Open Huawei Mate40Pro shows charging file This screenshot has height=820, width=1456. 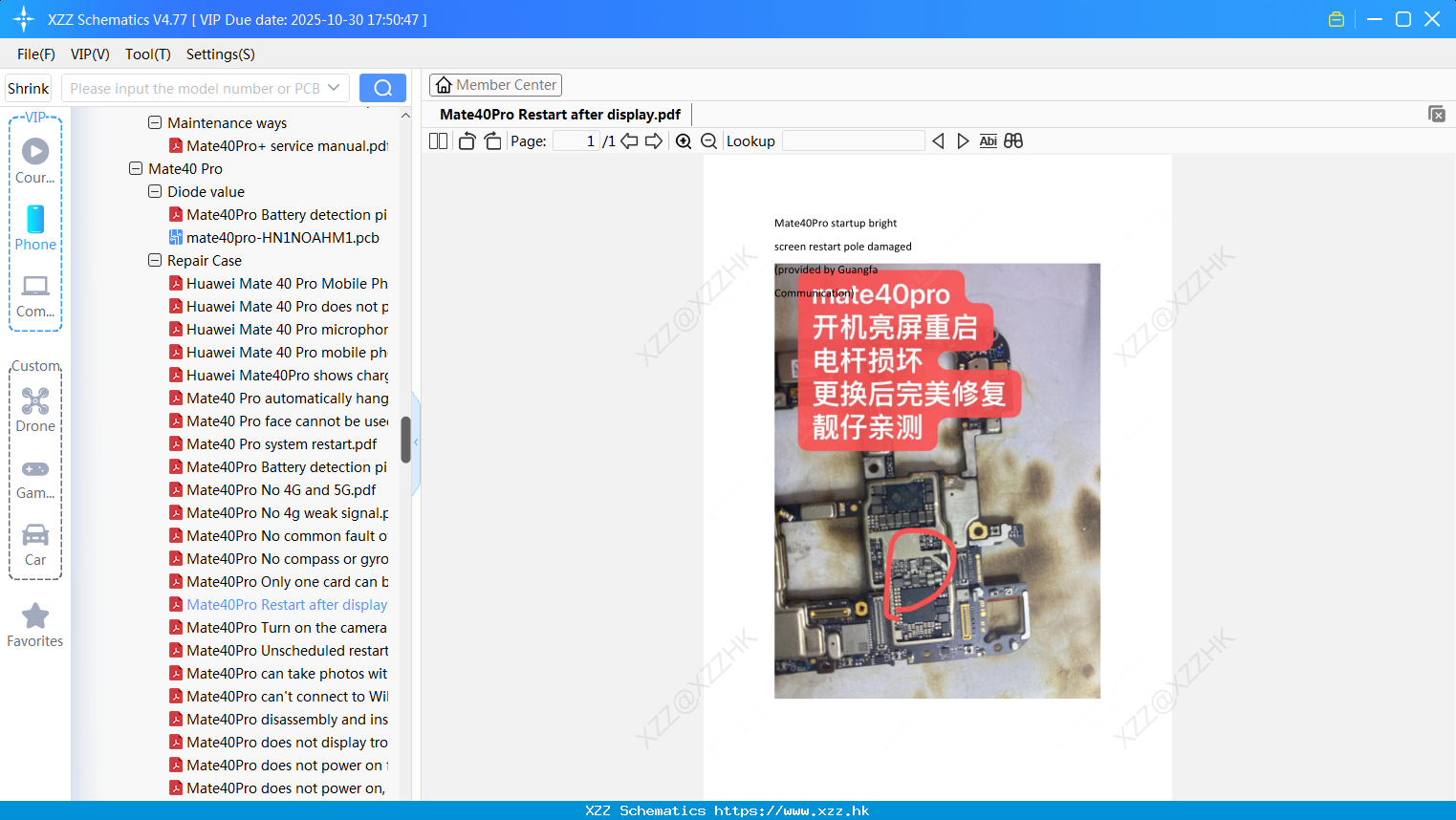click(278, 375)
